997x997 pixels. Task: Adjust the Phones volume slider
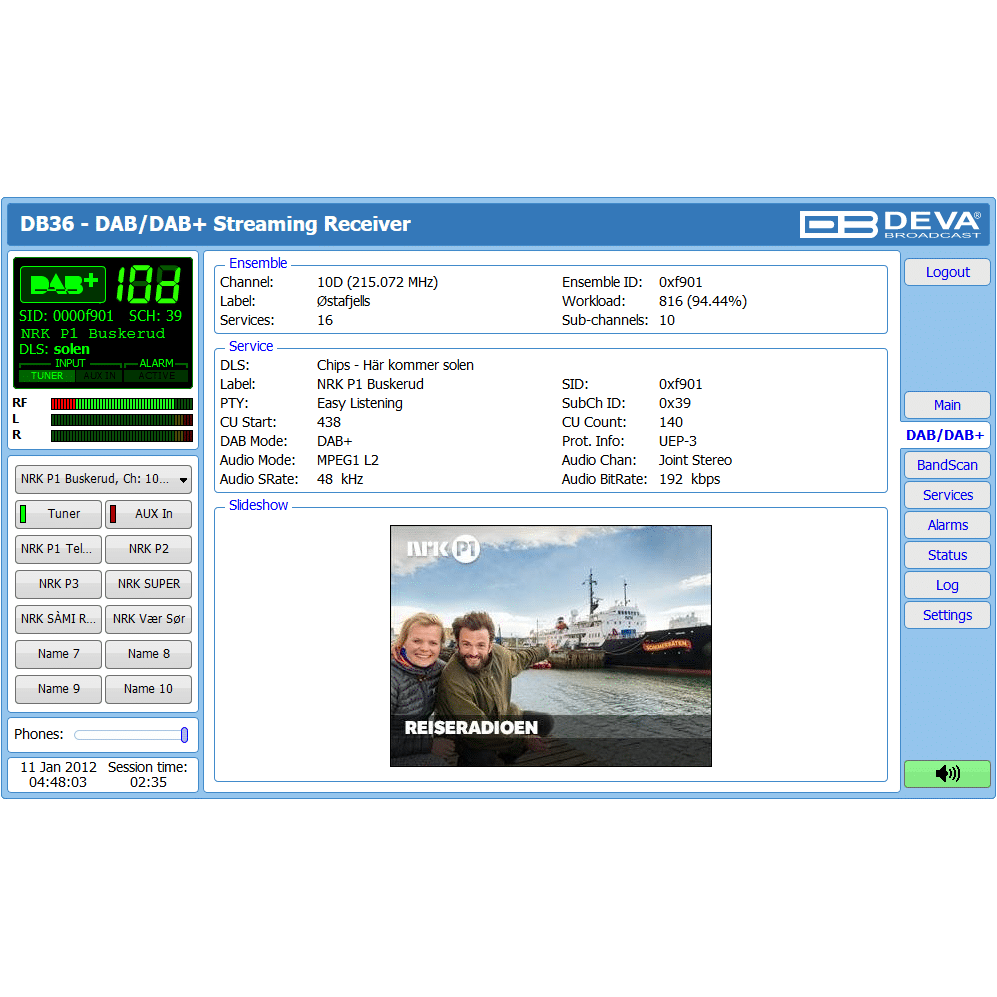pos(184,735)
